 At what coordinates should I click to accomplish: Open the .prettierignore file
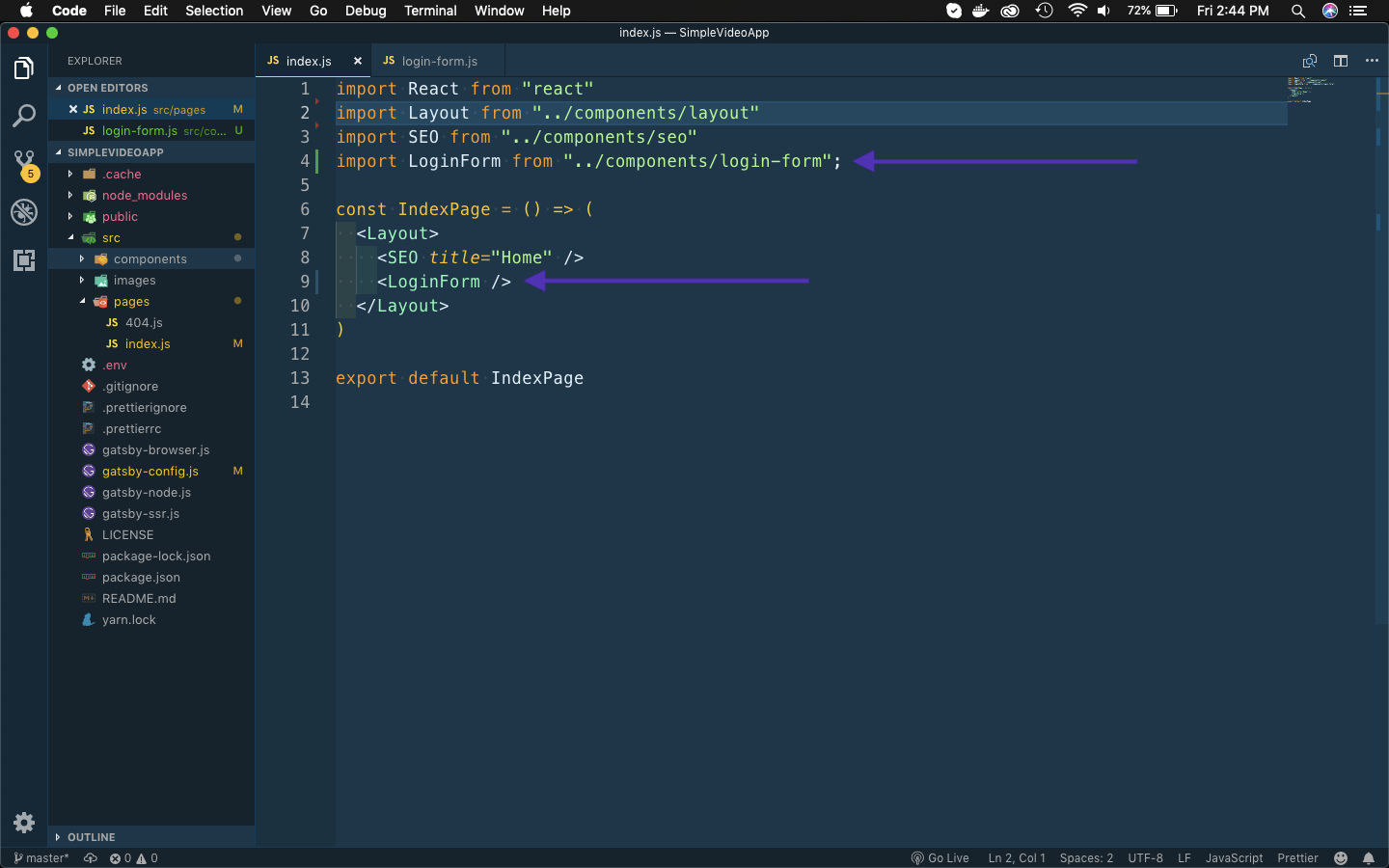pyautogui.click(x=151, y=408)
